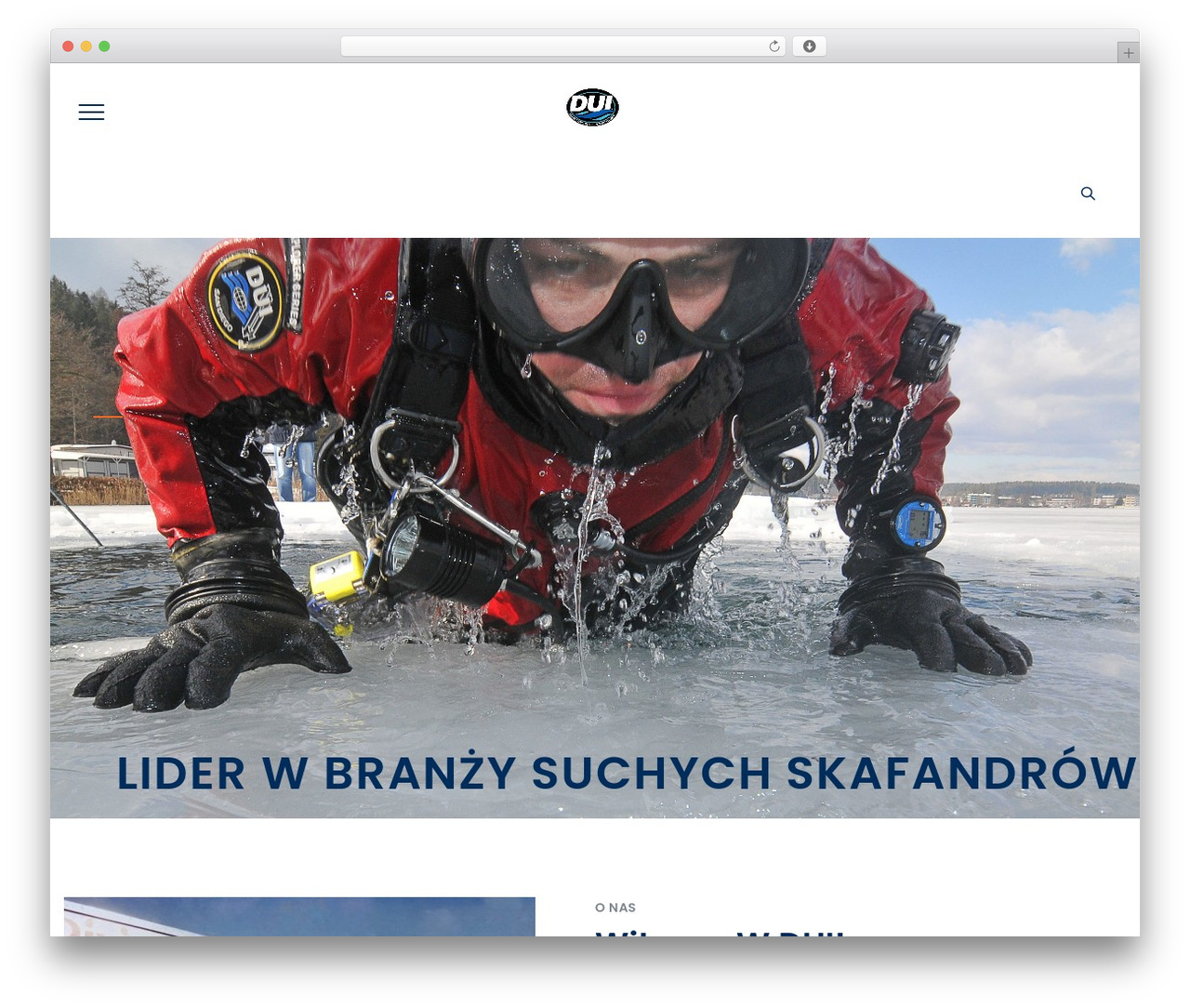Open the site search magnifier
Image resolution: width=1190 pixels, height=1008 pixels.
pos(1088,193)
